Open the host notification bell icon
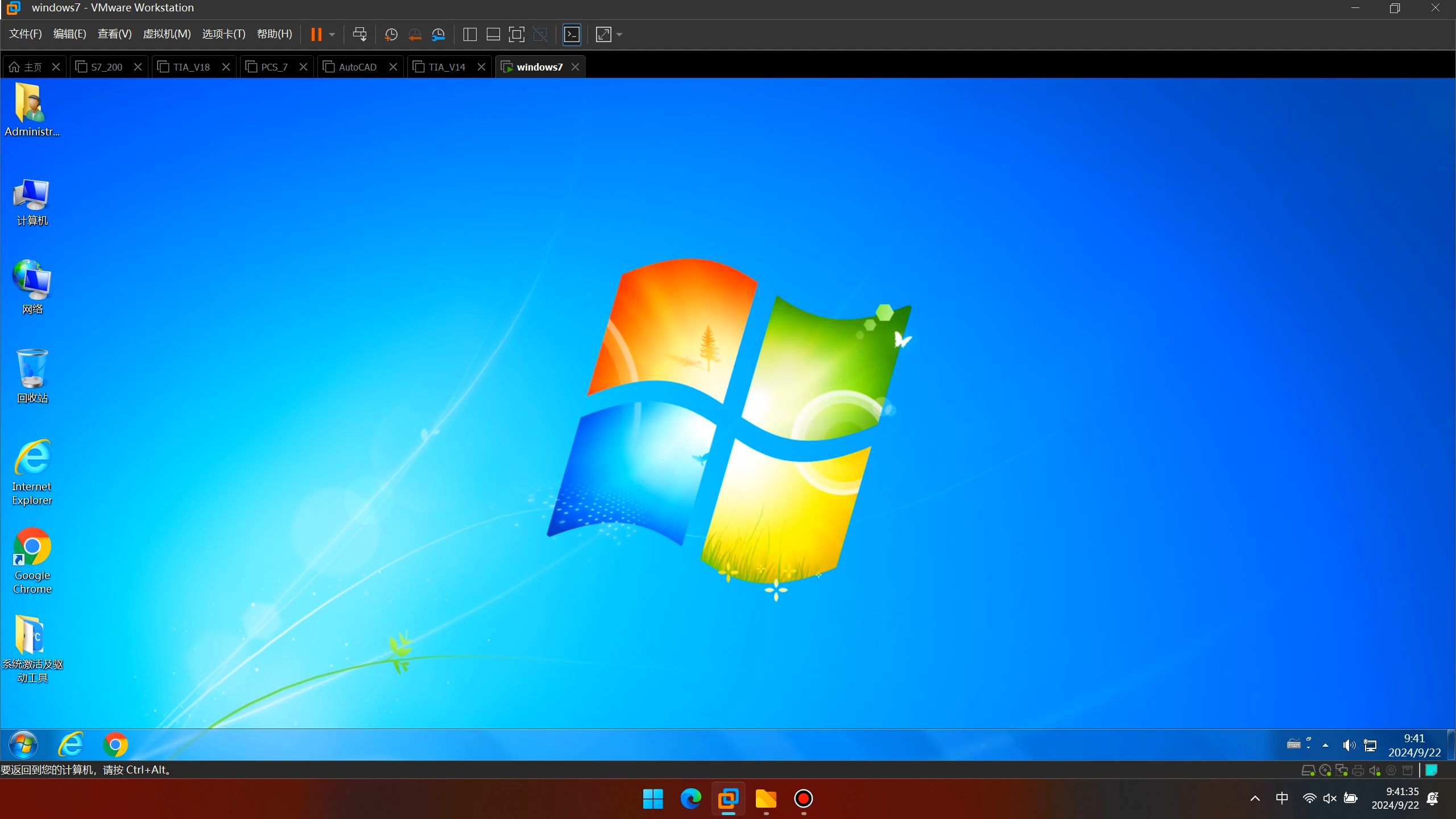The image size is (1456, 819). (1433, 799)
